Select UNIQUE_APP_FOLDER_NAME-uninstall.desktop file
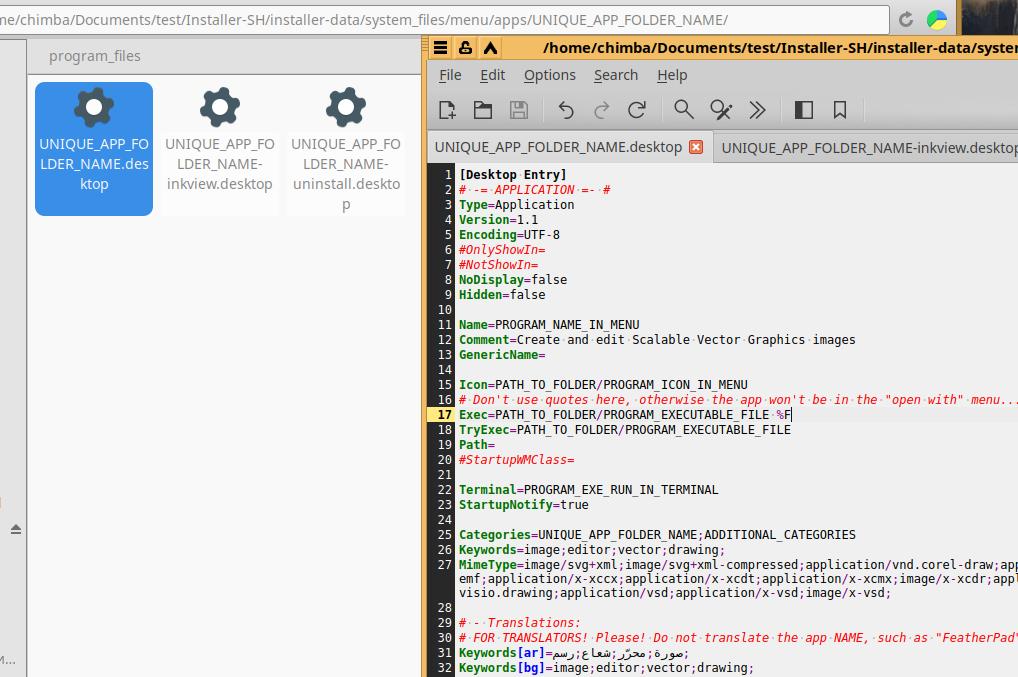This screenshot has width=1018, height=677. click(x=346, y=150)
